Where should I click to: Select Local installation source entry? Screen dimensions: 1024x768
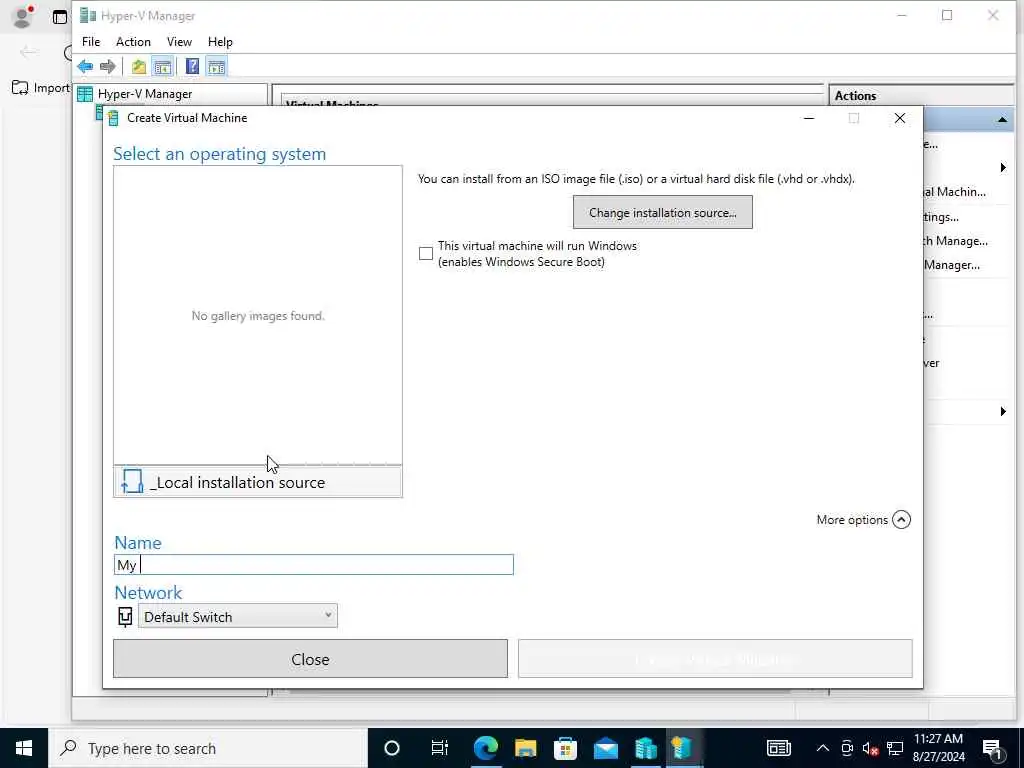point(258,482)
